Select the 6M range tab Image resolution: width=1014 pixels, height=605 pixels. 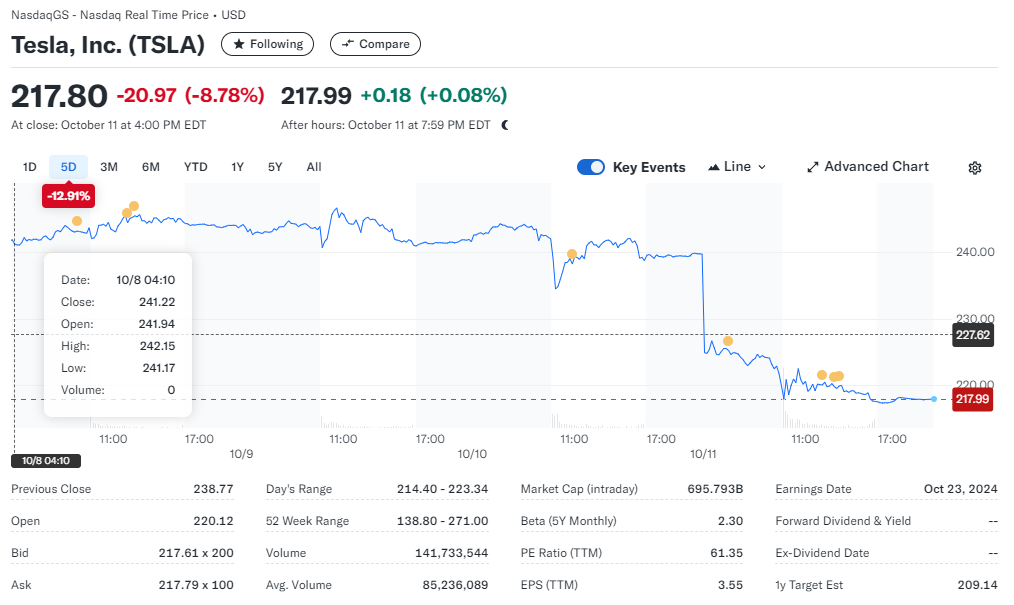[151, 167]
